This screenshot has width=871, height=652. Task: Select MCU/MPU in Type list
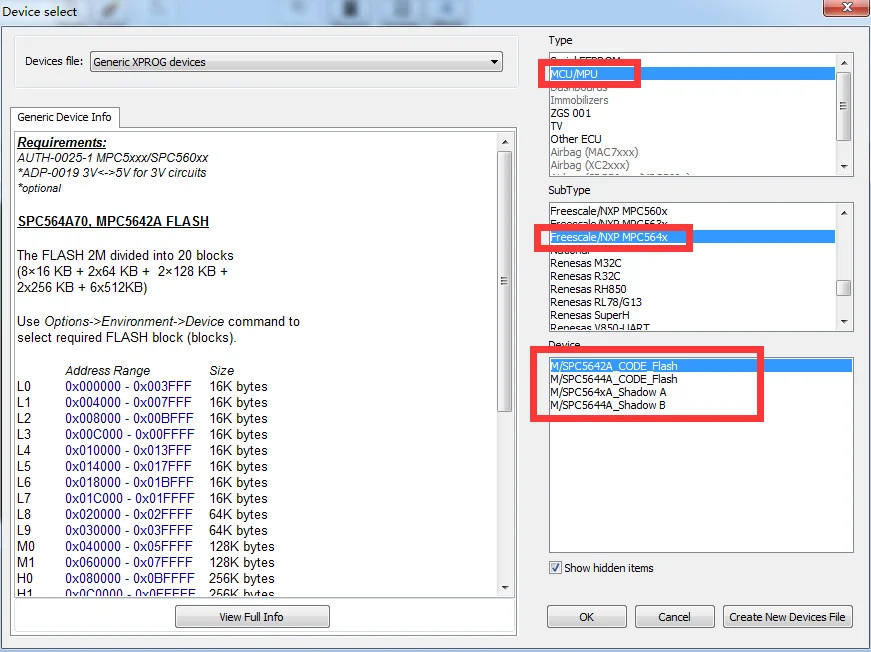tap(692, 74)
